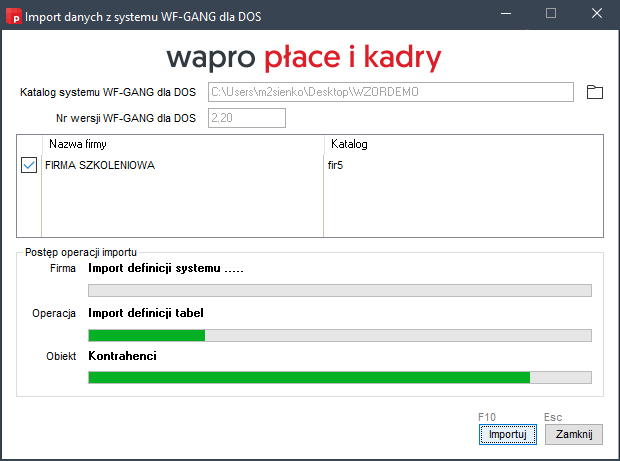Click the Importuj button

click(508, 435)
